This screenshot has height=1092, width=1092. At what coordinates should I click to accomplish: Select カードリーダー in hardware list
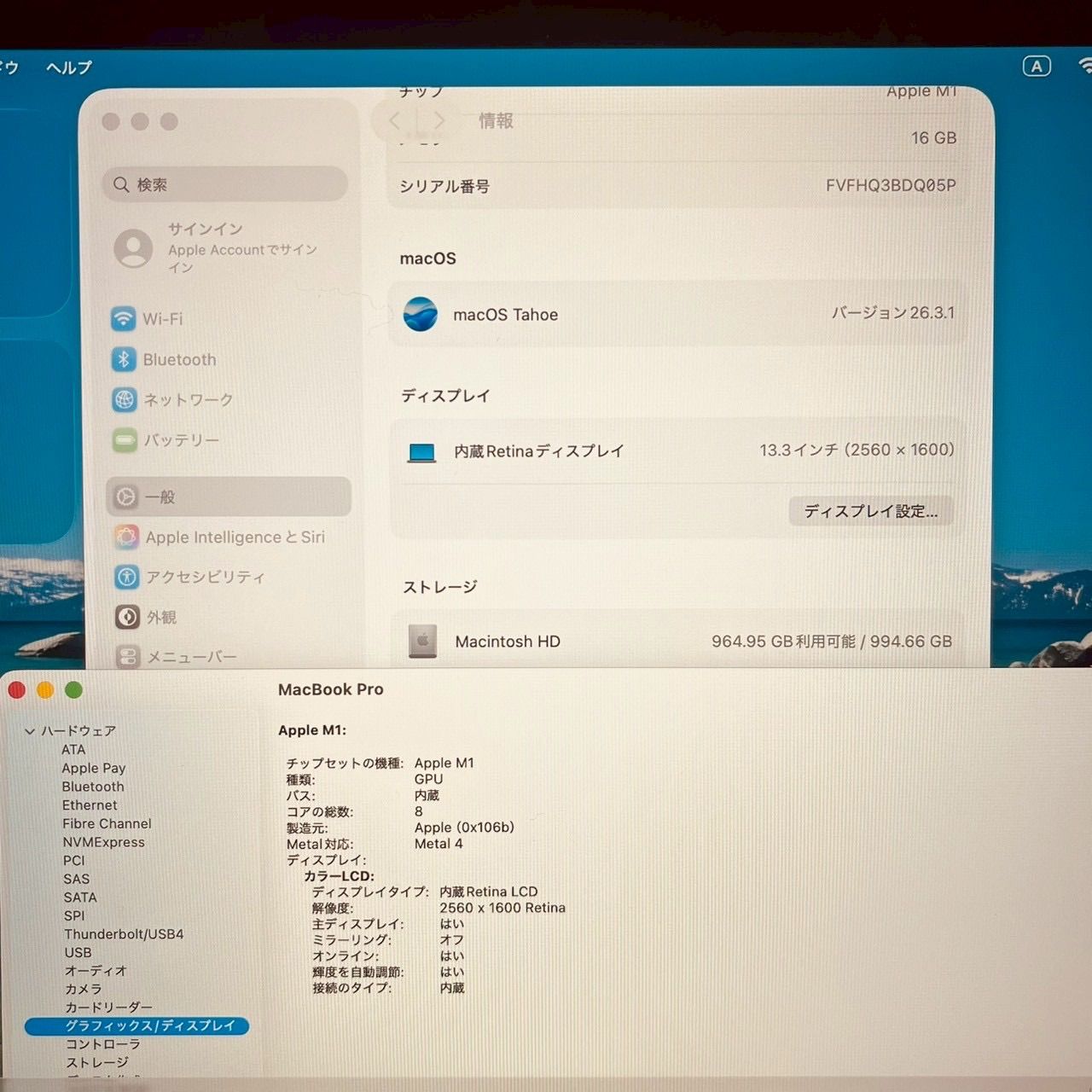(109, 1008)
